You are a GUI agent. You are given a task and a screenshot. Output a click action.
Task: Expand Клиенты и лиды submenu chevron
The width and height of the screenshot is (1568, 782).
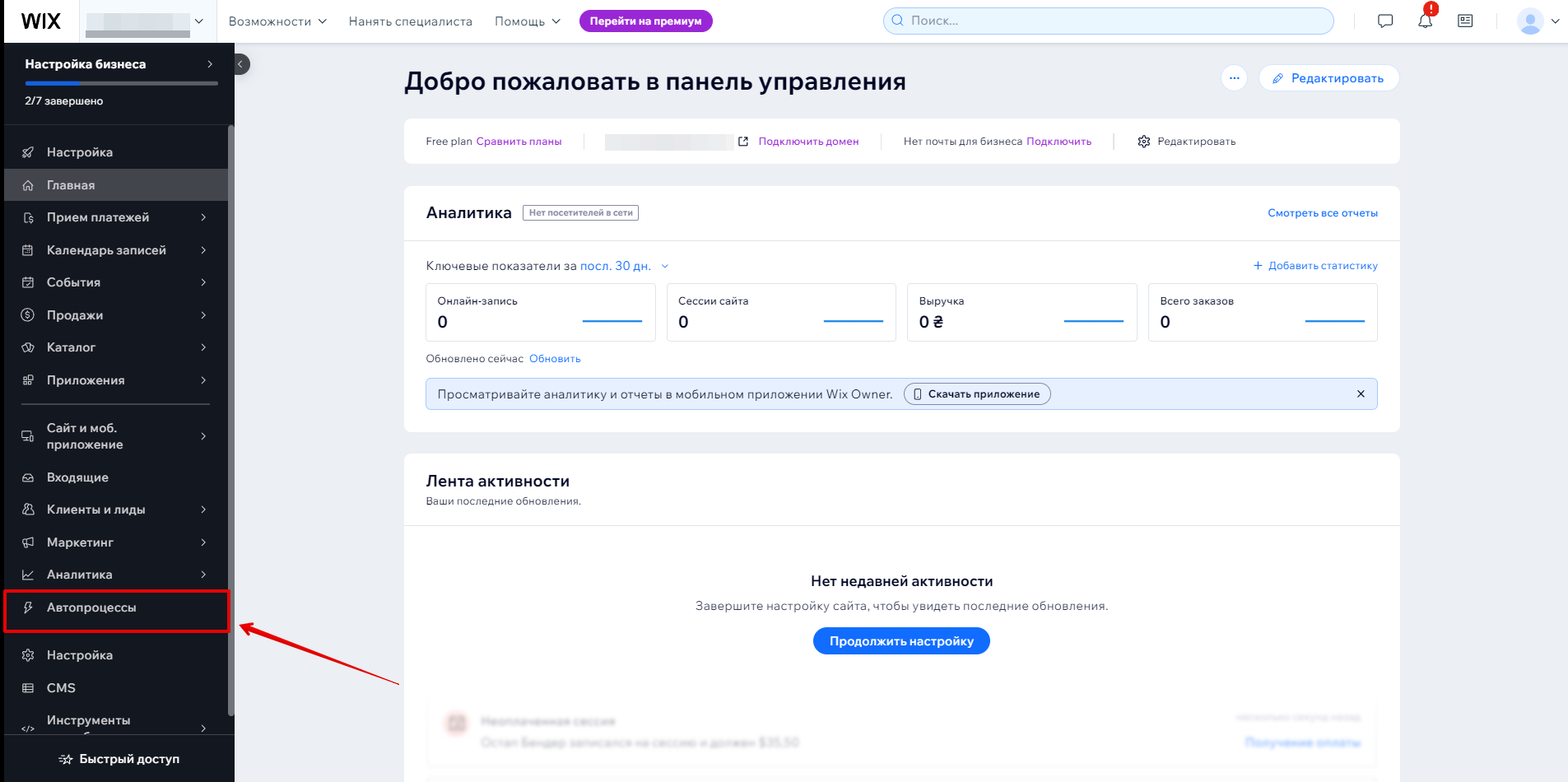[203, 510]
